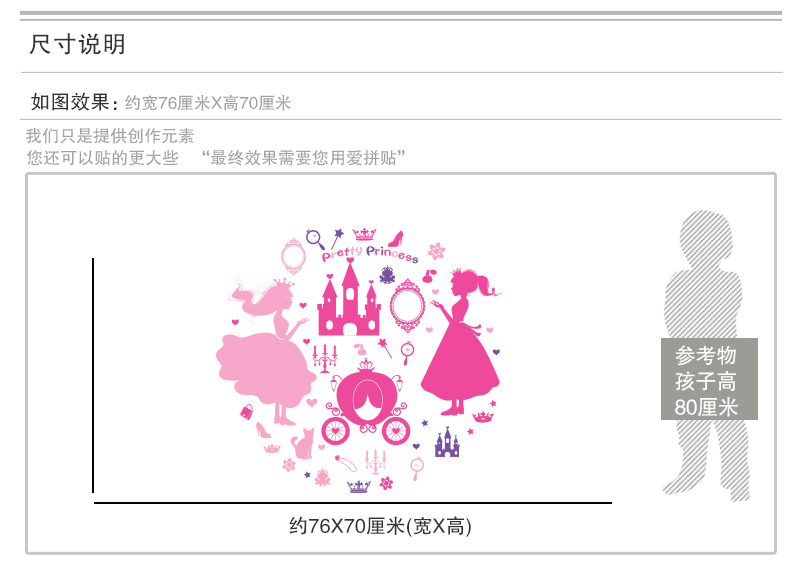This screenshot has height=568, width=790.
Task: Click the pumpkin carriage graphic
Action: tap(366, 402)
